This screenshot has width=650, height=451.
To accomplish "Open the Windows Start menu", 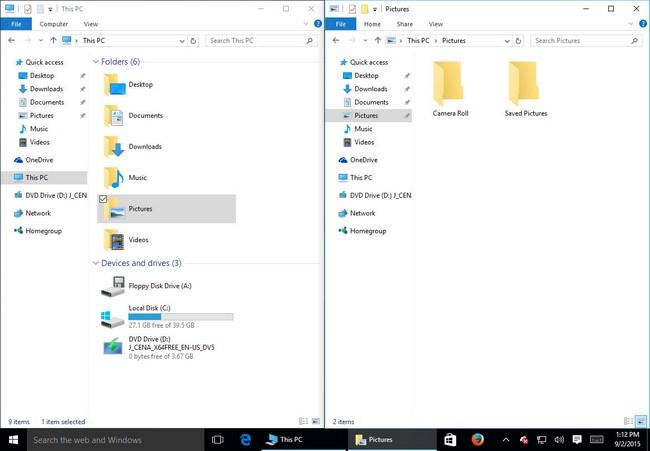I will click(x=13, y=440).
